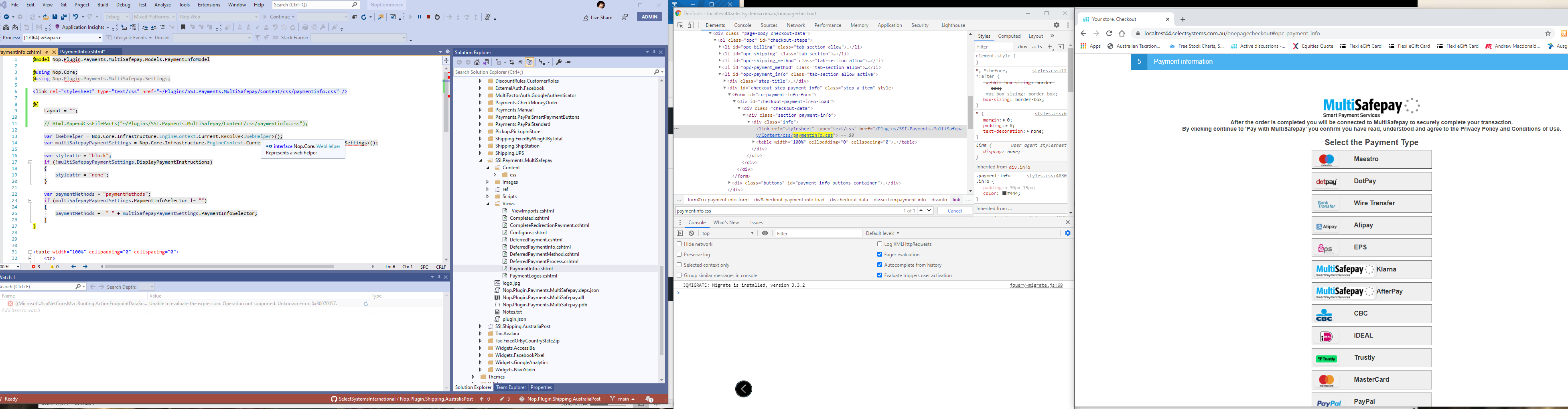Click the Collapse All files icon in Solution Explorer

(x=520, y=62)
